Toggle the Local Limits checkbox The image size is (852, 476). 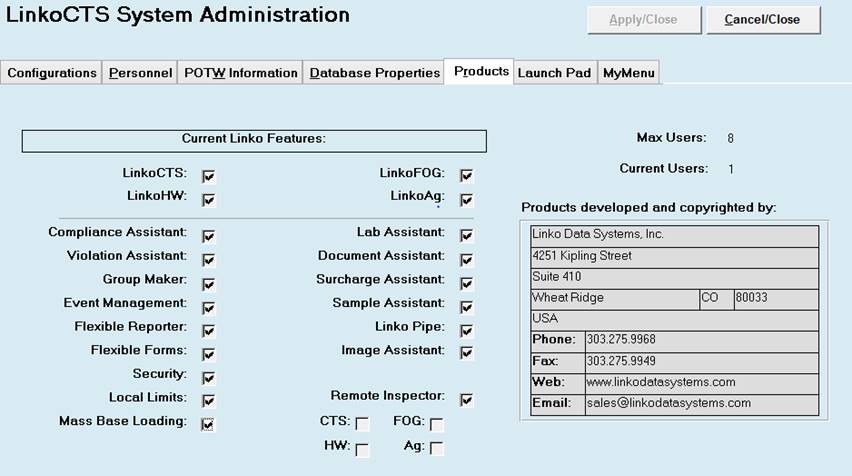209,400
